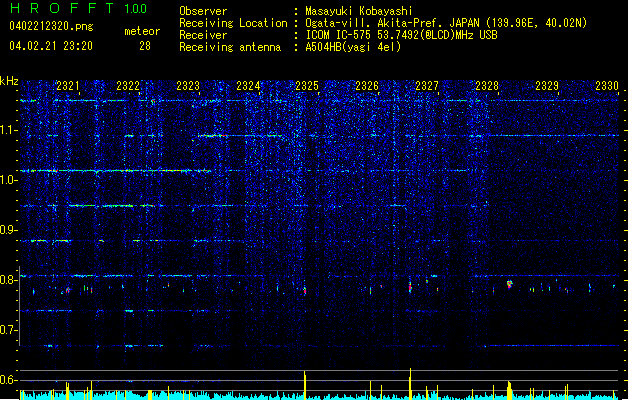Click the 2322 time marker
This screenshot has width=629, height=400.
coord(128,86)
